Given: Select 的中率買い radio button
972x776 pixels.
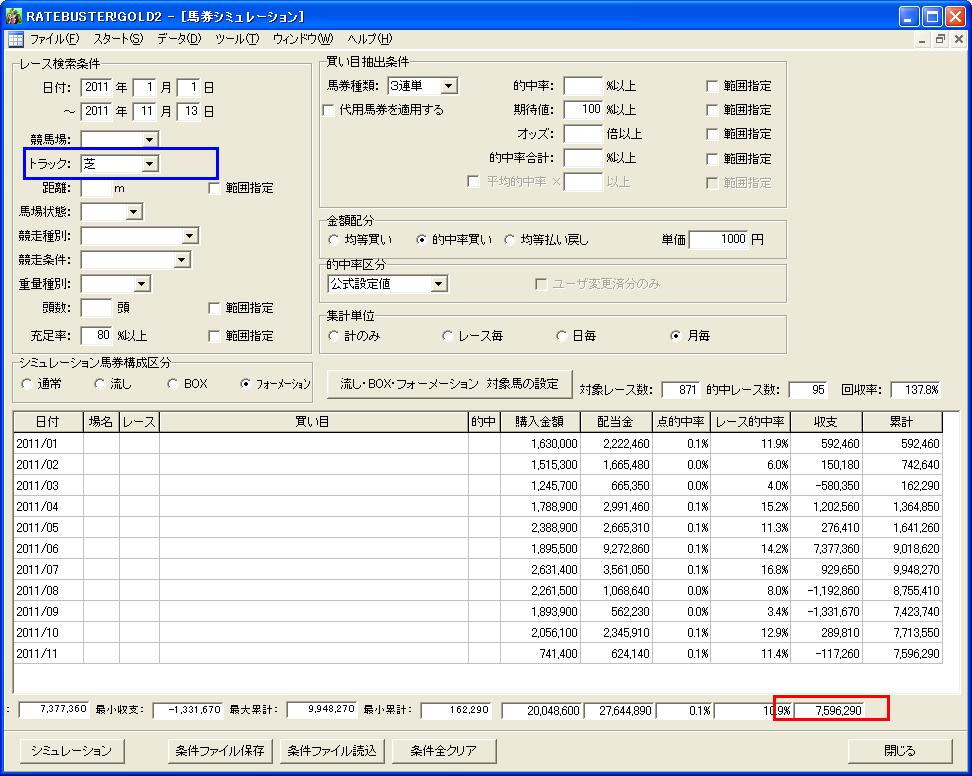Looking at the screenshot, I should coord(422,239).
